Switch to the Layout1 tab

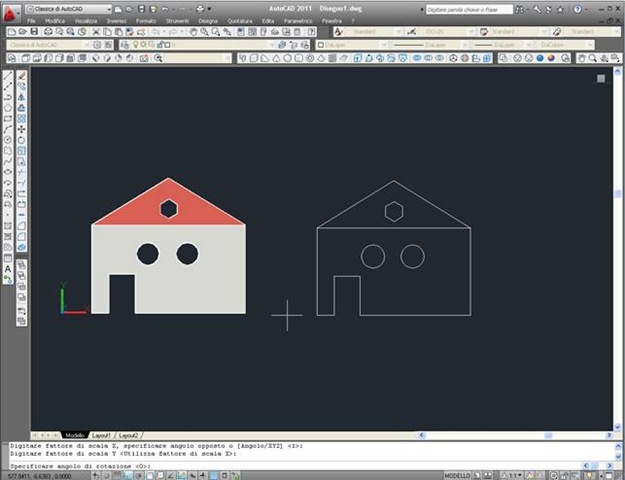[x=101, y=436]
